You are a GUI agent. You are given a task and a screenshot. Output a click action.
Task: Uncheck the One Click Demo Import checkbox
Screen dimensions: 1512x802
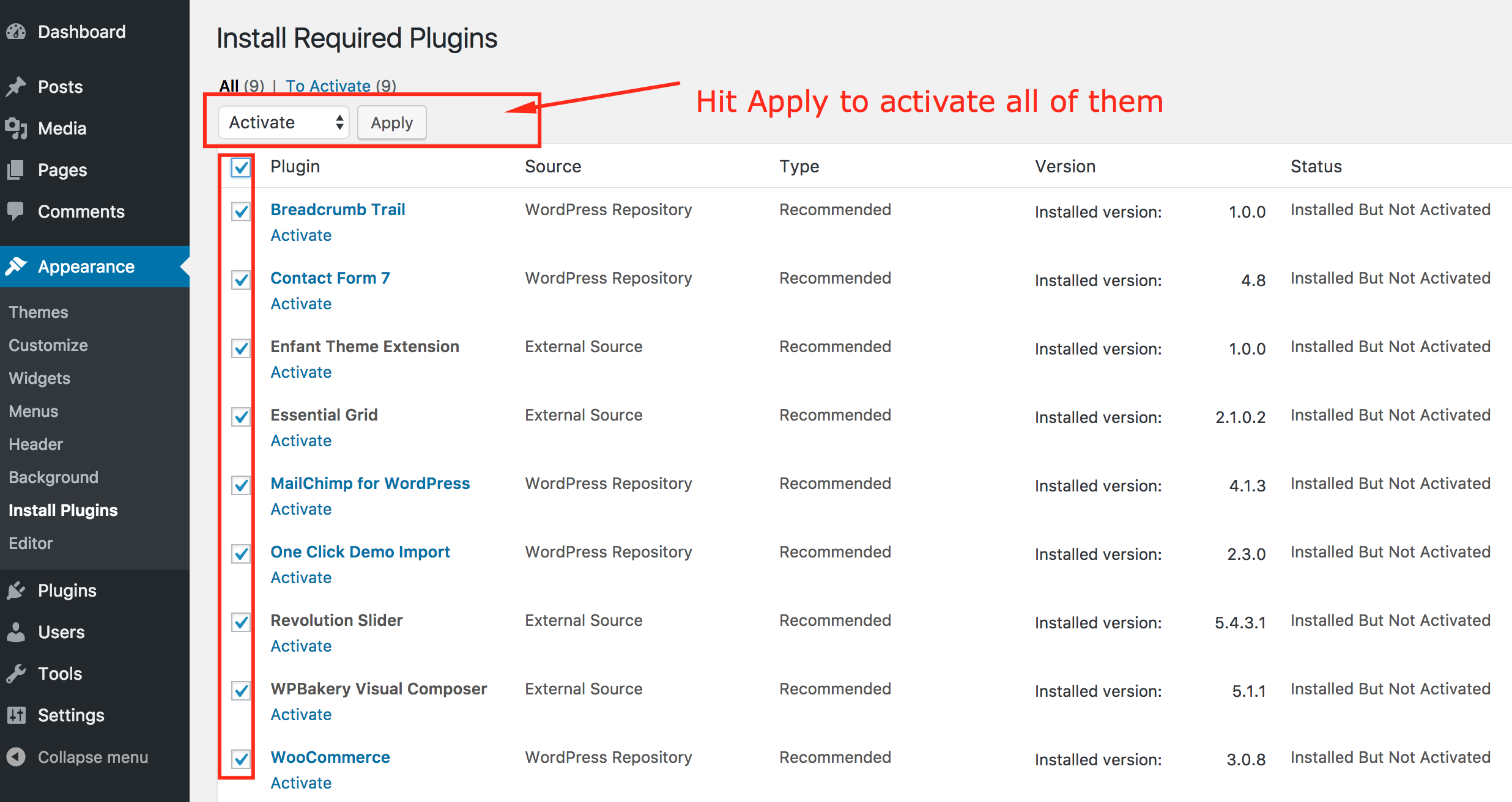[241, 554]
